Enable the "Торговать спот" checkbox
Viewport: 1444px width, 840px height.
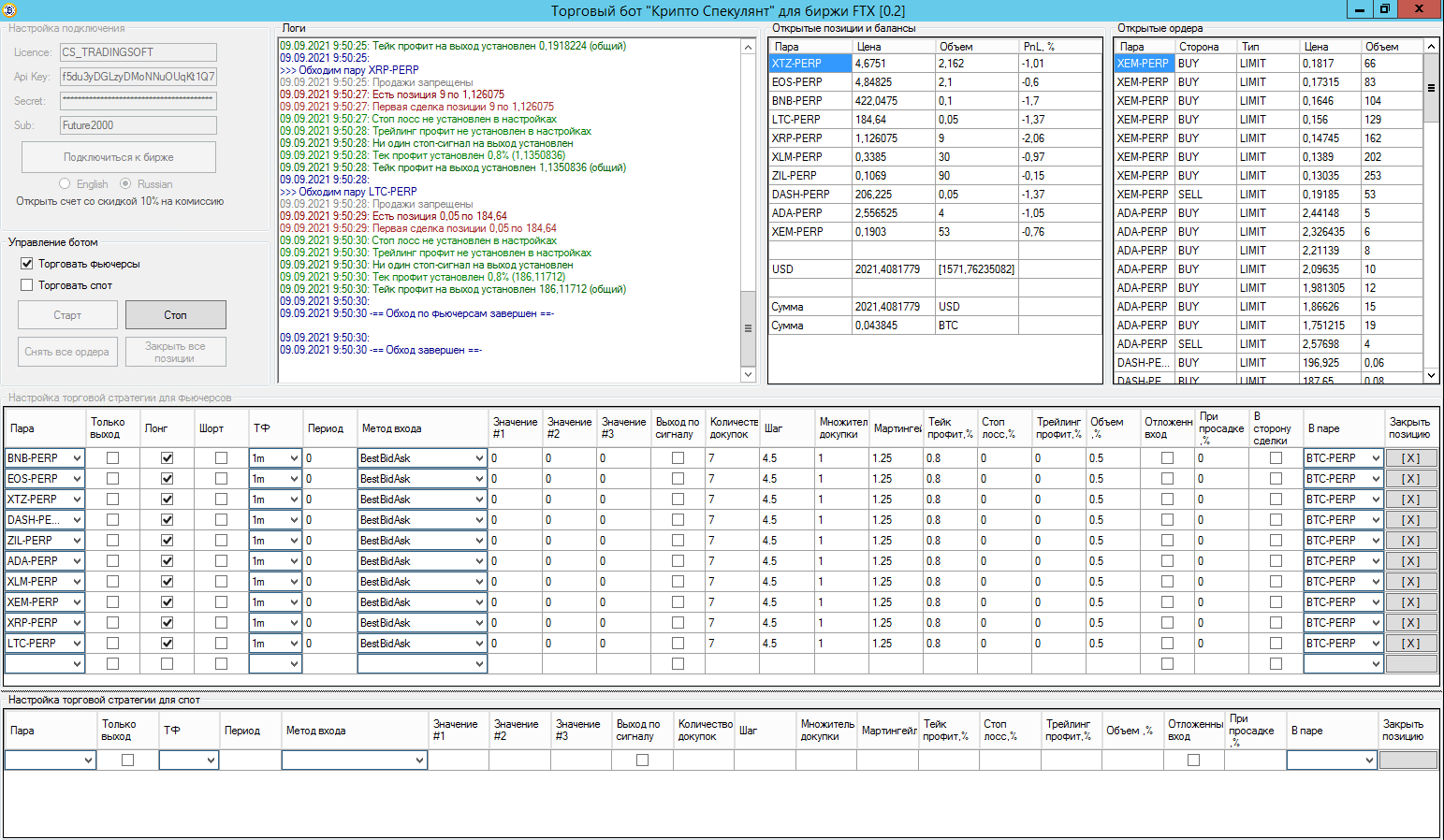[26, 285]
